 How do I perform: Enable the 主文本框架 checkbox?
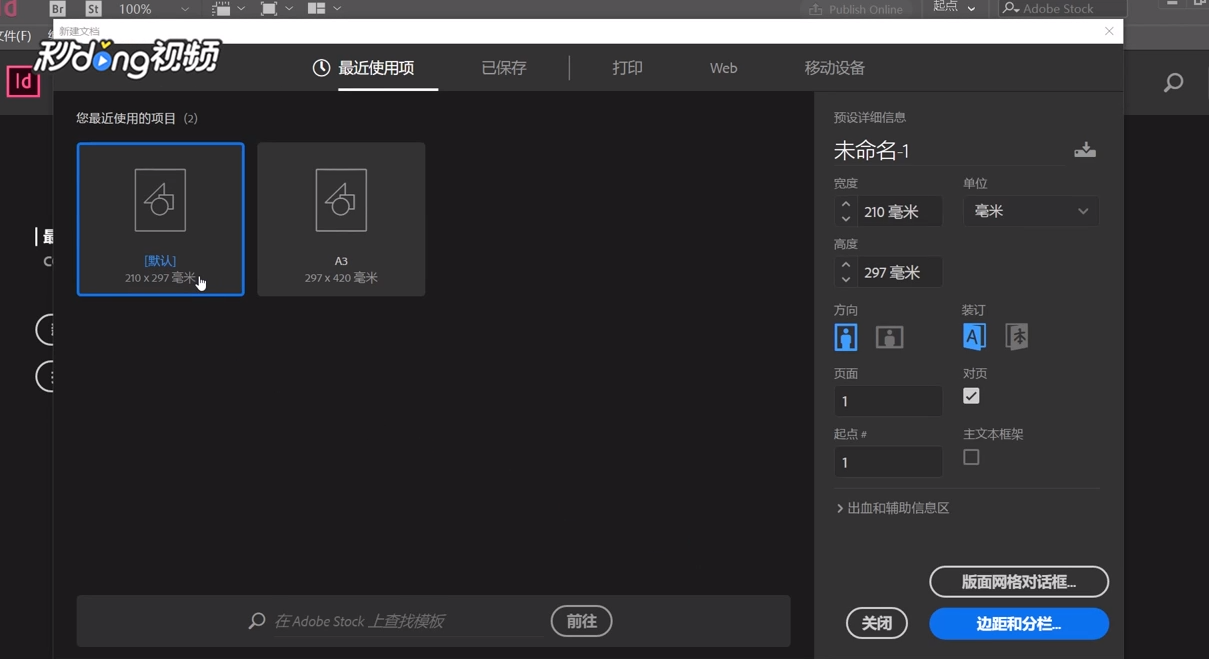970,456
